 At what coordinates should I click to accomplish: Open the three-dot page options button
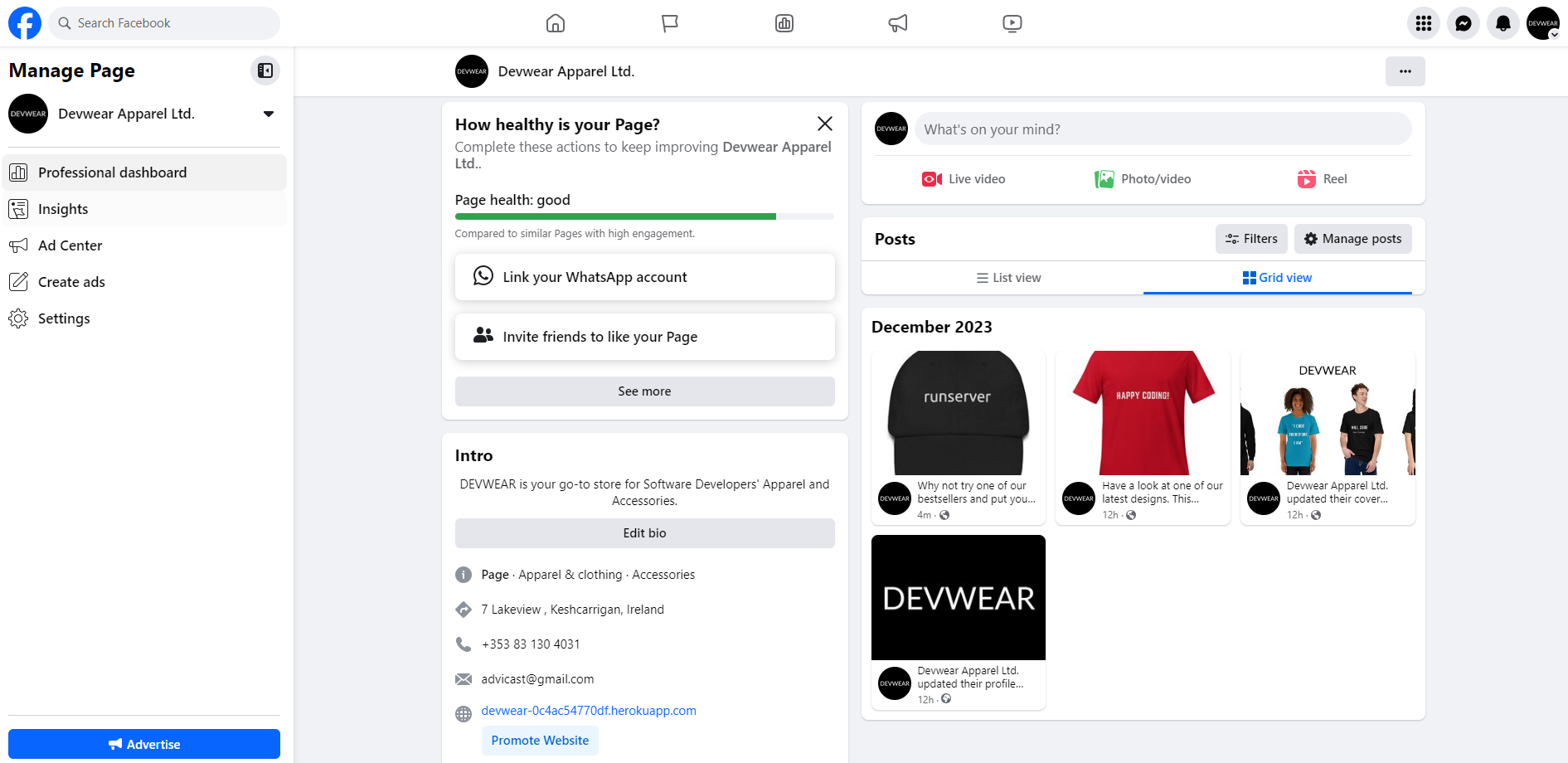(x=1405, y=71)
